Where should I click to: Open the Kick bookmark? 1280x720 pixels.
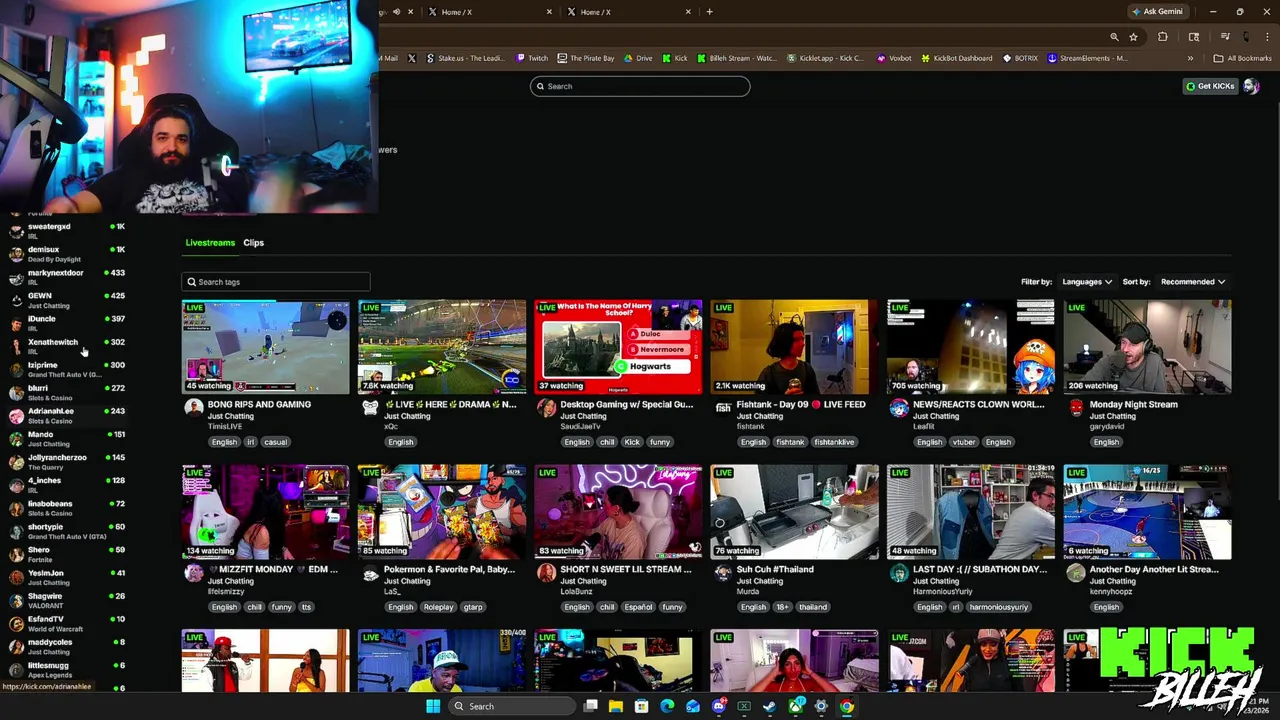675,58
